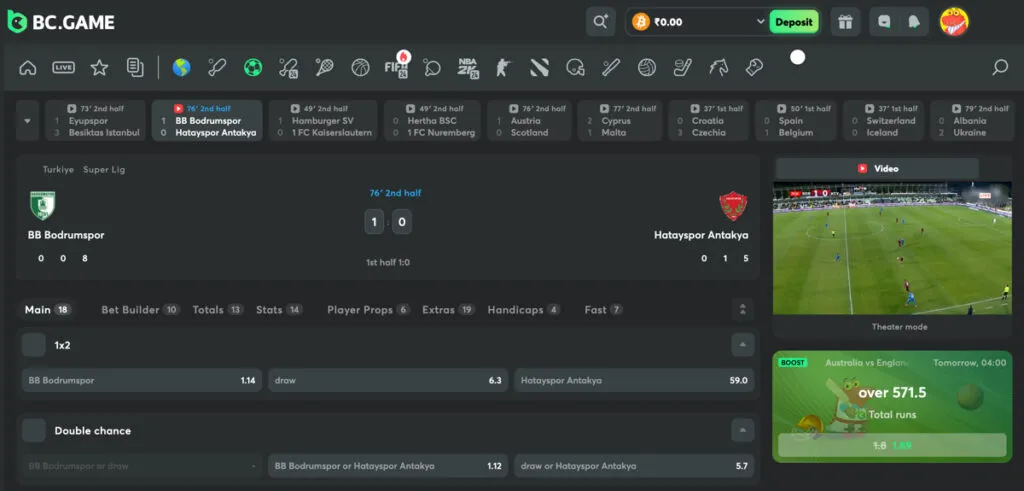This screenshot has height=491, width=1024.
Task: Open Favorites star icon
Action: coord(99,67)
